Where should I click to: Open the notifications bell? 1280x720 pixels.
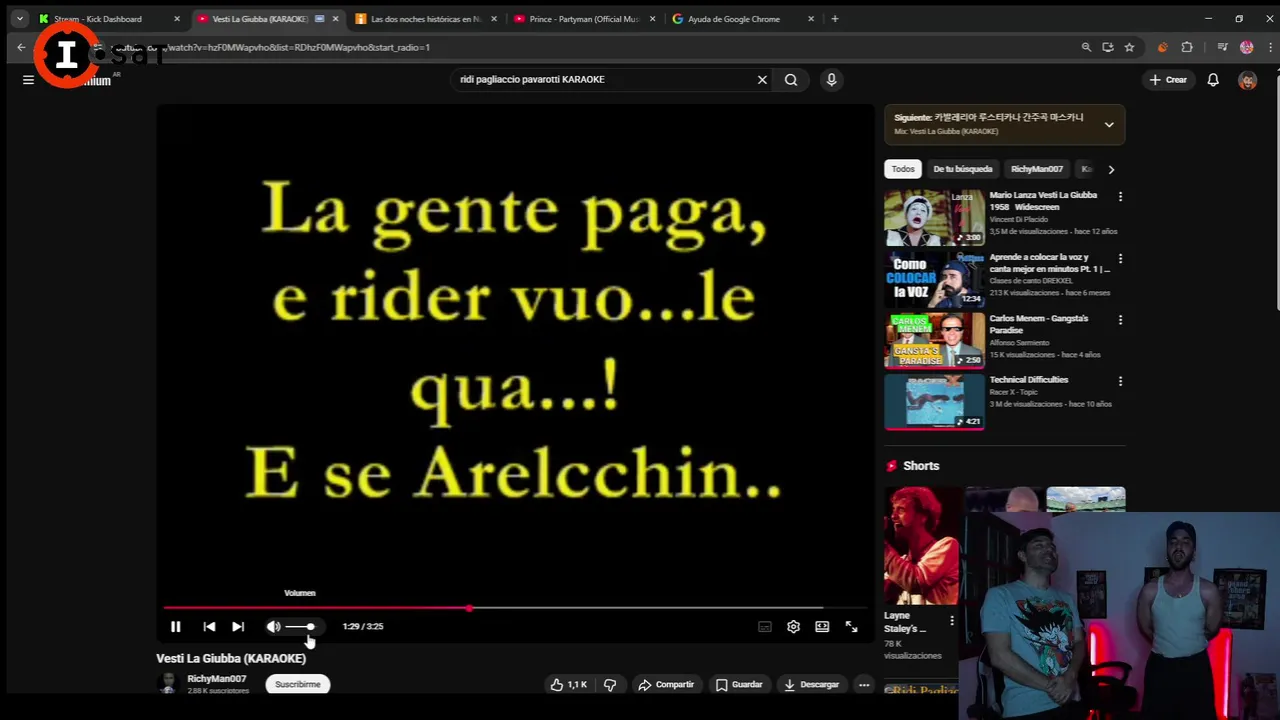(x=1213, y=80)
